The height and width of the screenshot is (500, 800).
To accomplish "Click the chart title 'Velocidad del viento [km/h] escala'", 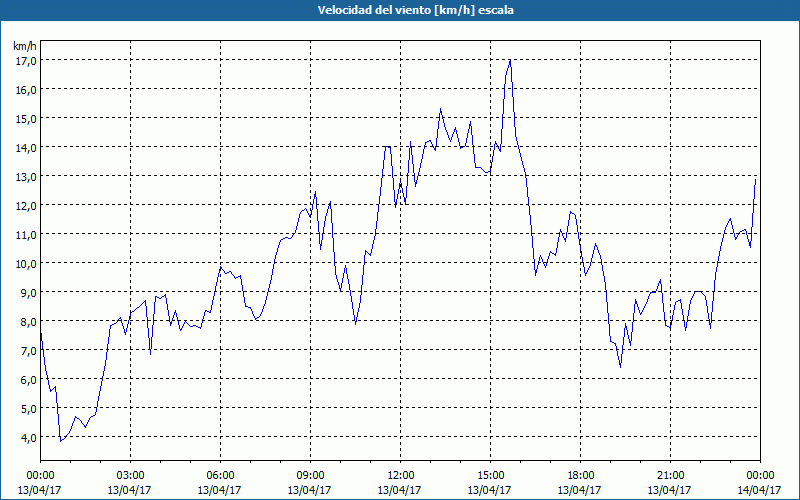I will (415, 10).
